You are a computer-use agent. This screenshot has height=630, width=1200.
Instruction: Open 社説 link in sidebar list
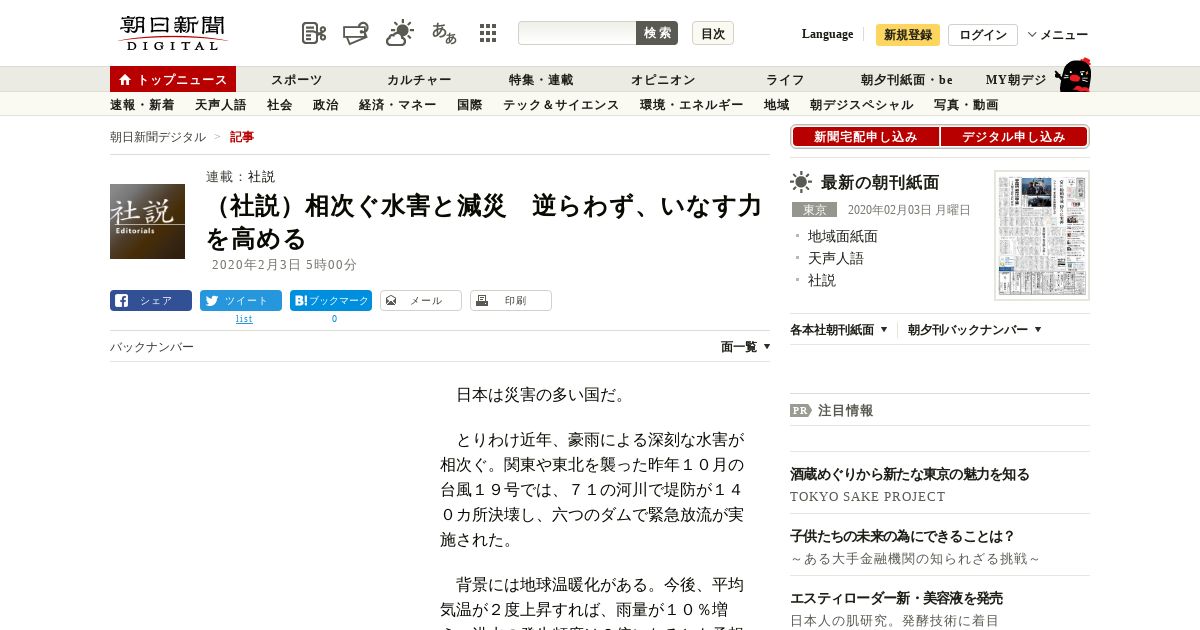coord(822,280)
